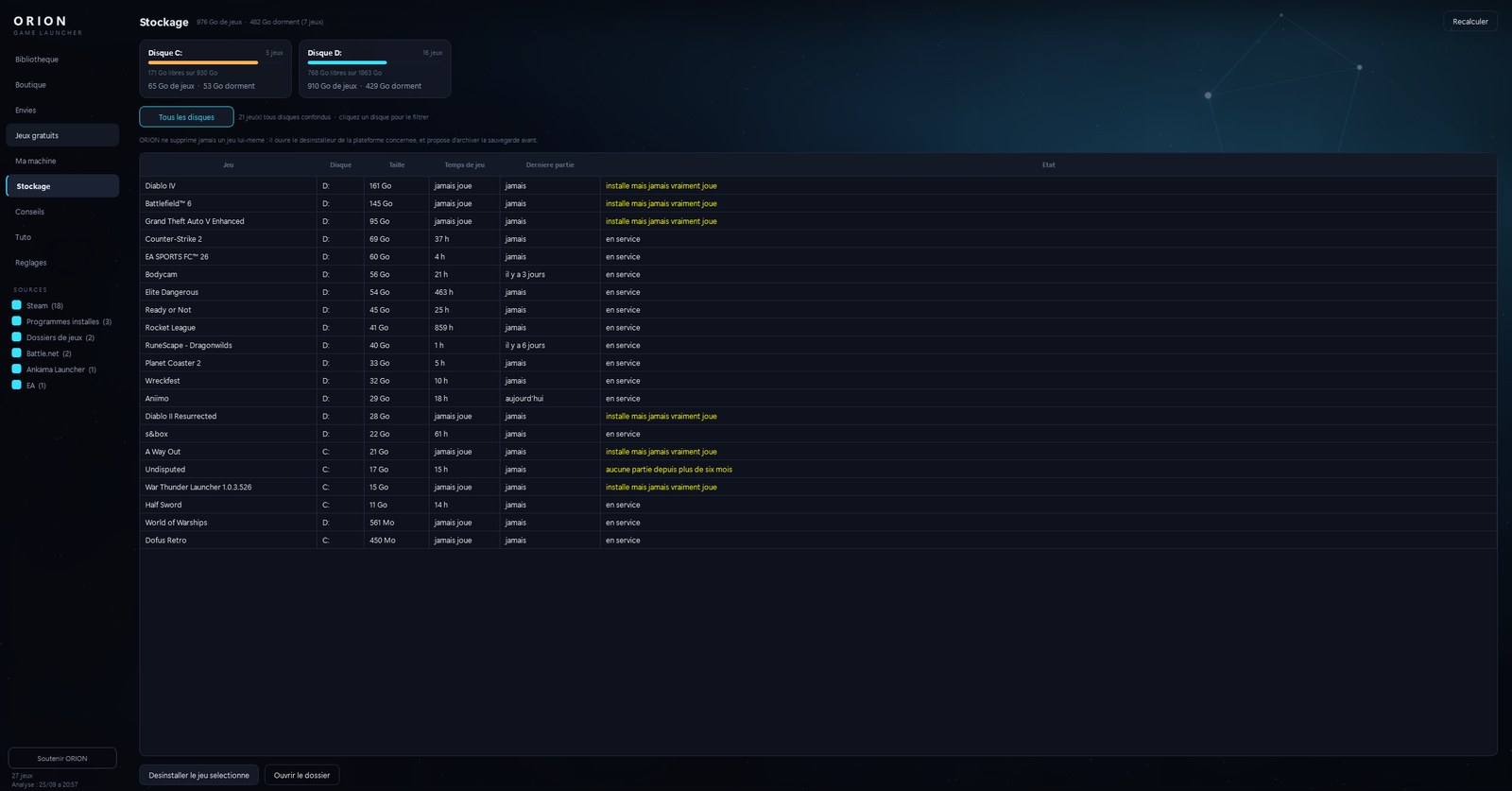
Task: Select the Counter-Strike 2 row
Action: [x=818, y=239]
